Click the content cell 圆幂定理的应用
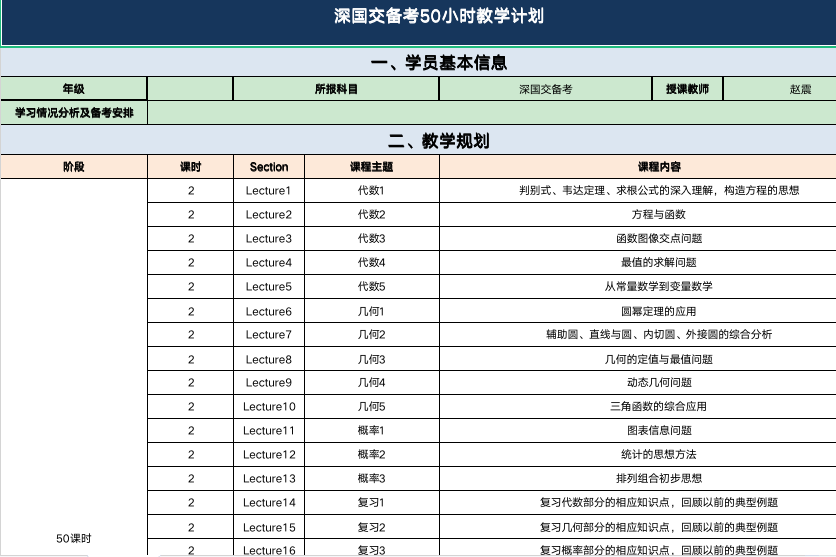 pyautogui.click(x=638, y=311)
